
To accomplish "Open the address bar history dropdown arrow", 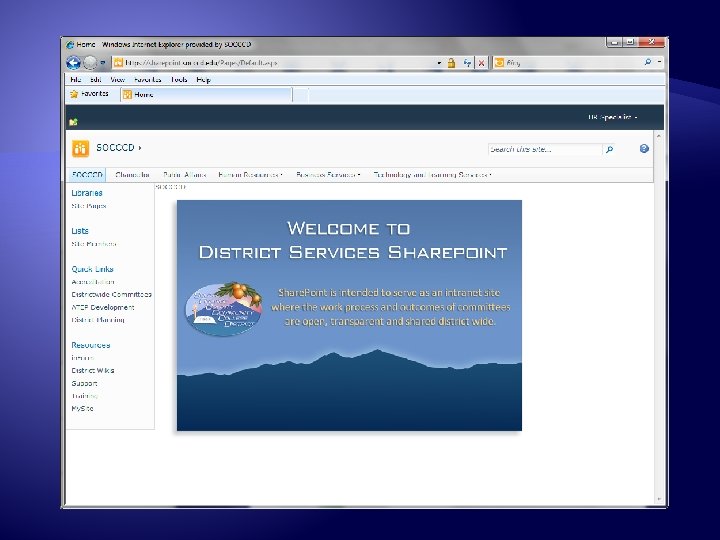I will click(x=439, y=63).
